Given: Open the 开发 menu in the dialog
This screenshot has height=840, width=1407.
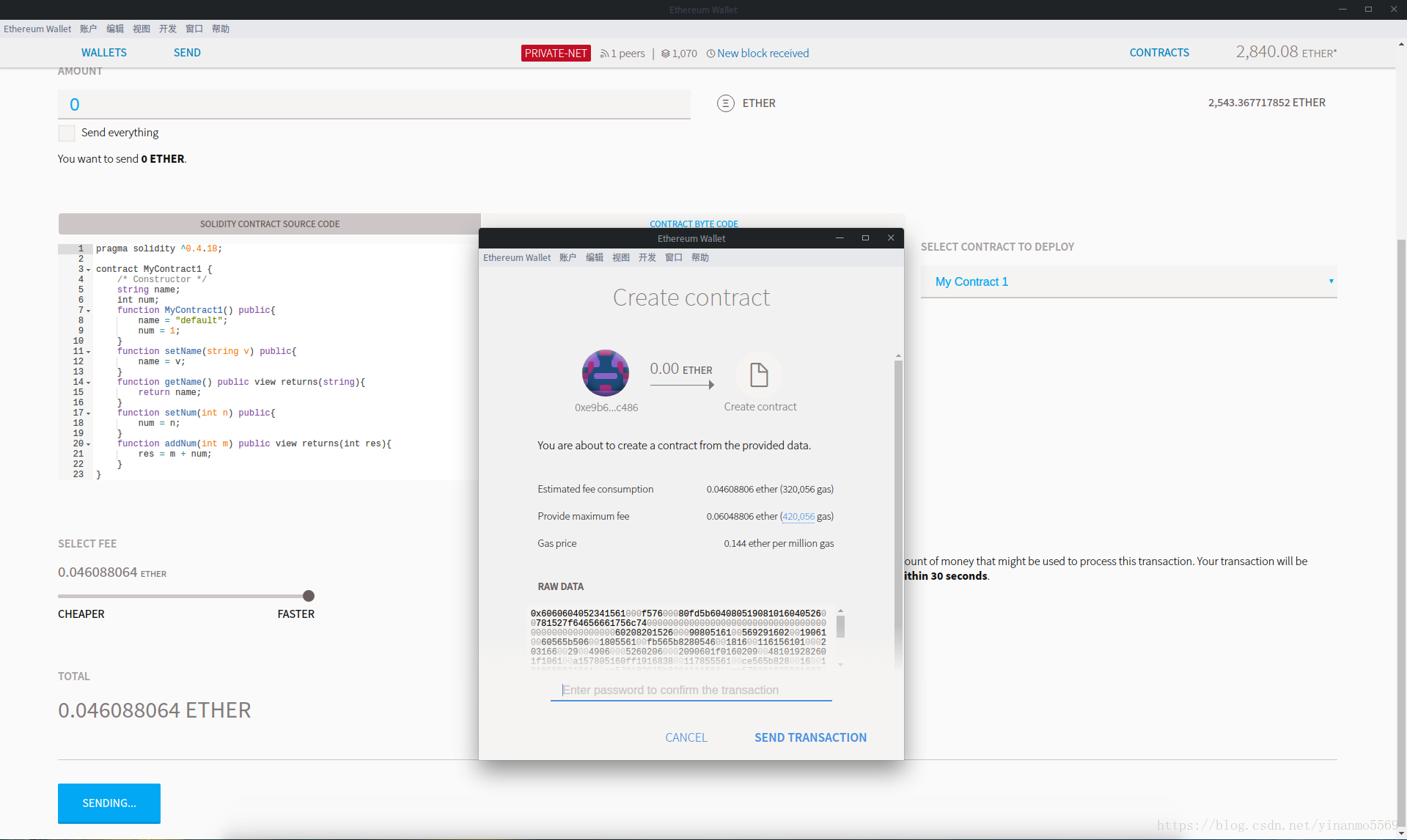Looking at the screenshot, I should pyautogui.click(x=647, y=257).
